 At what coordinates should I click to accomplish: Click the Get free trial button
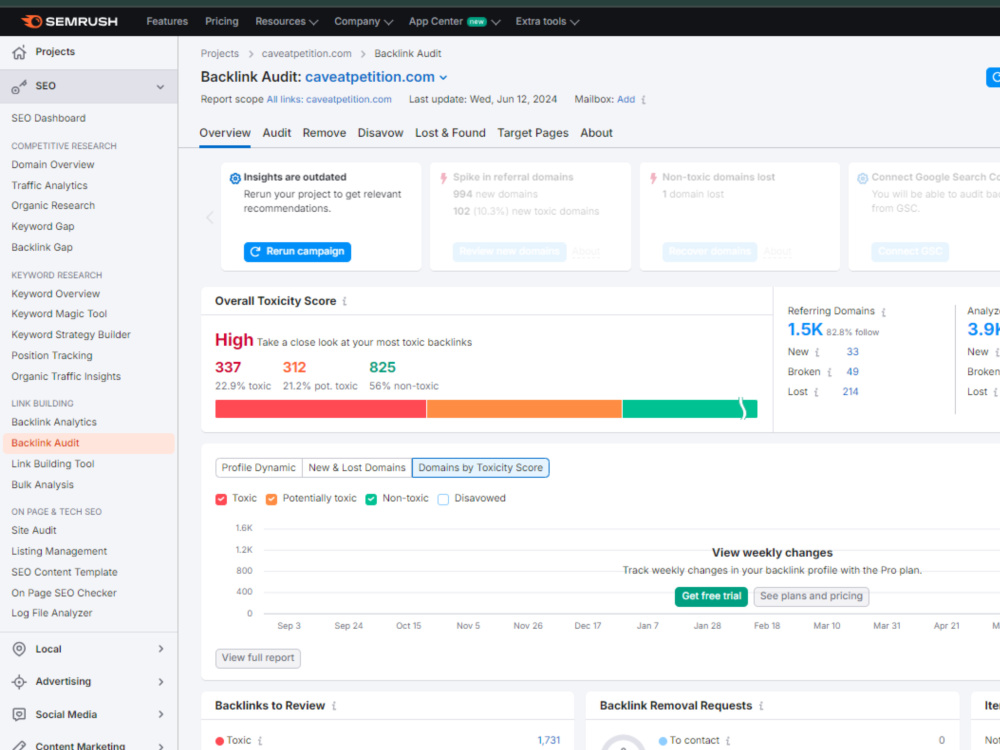point(711,596)
